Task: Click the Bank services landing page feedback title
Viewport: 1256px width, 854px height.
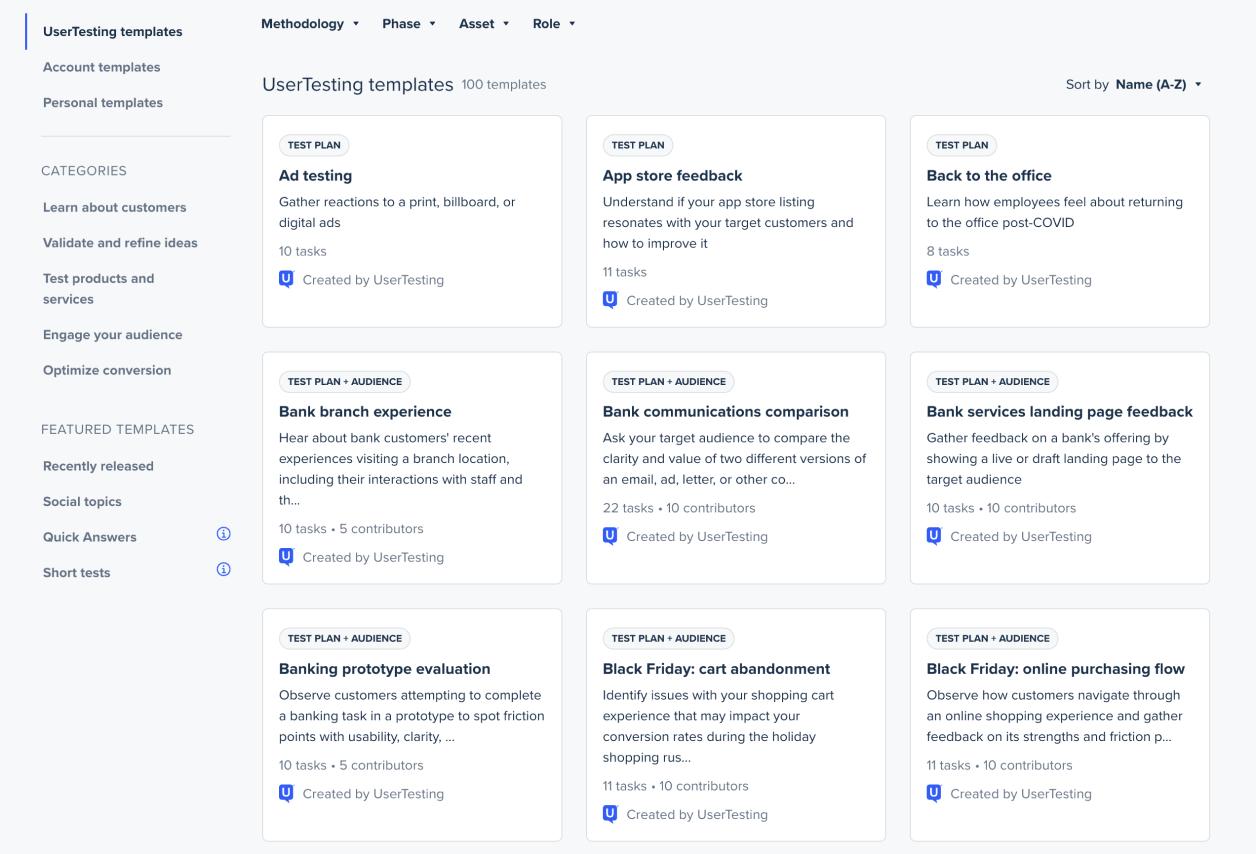Action: (x=1060, y=412)
